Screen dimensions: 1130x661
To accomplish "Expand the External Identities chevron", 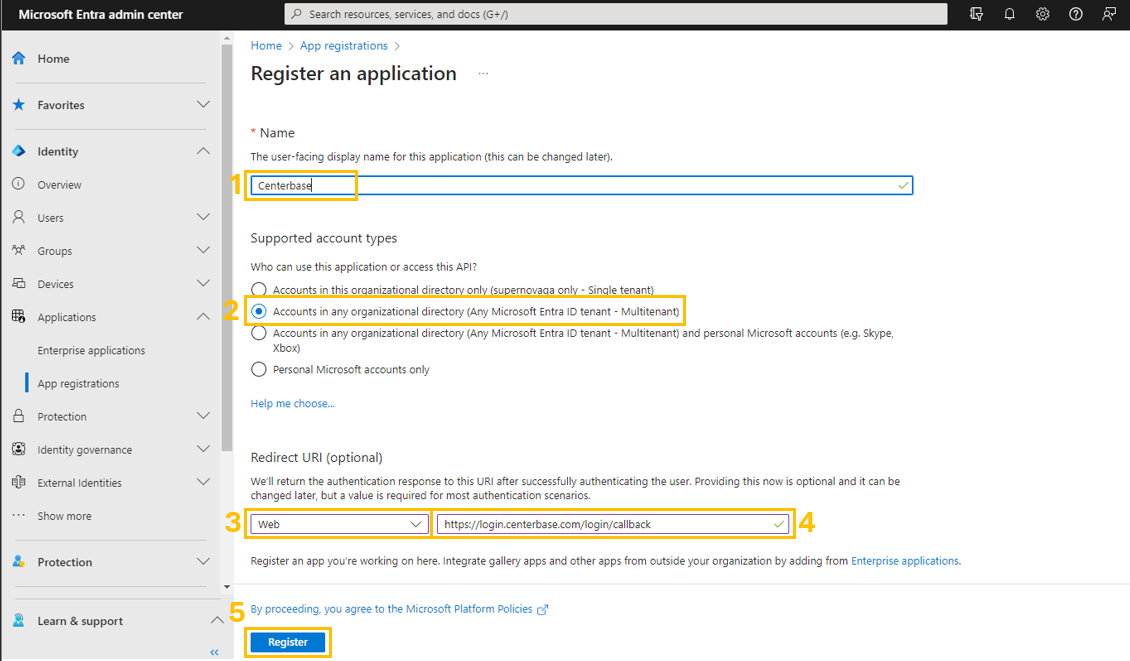I will click(x=203, y=482).
